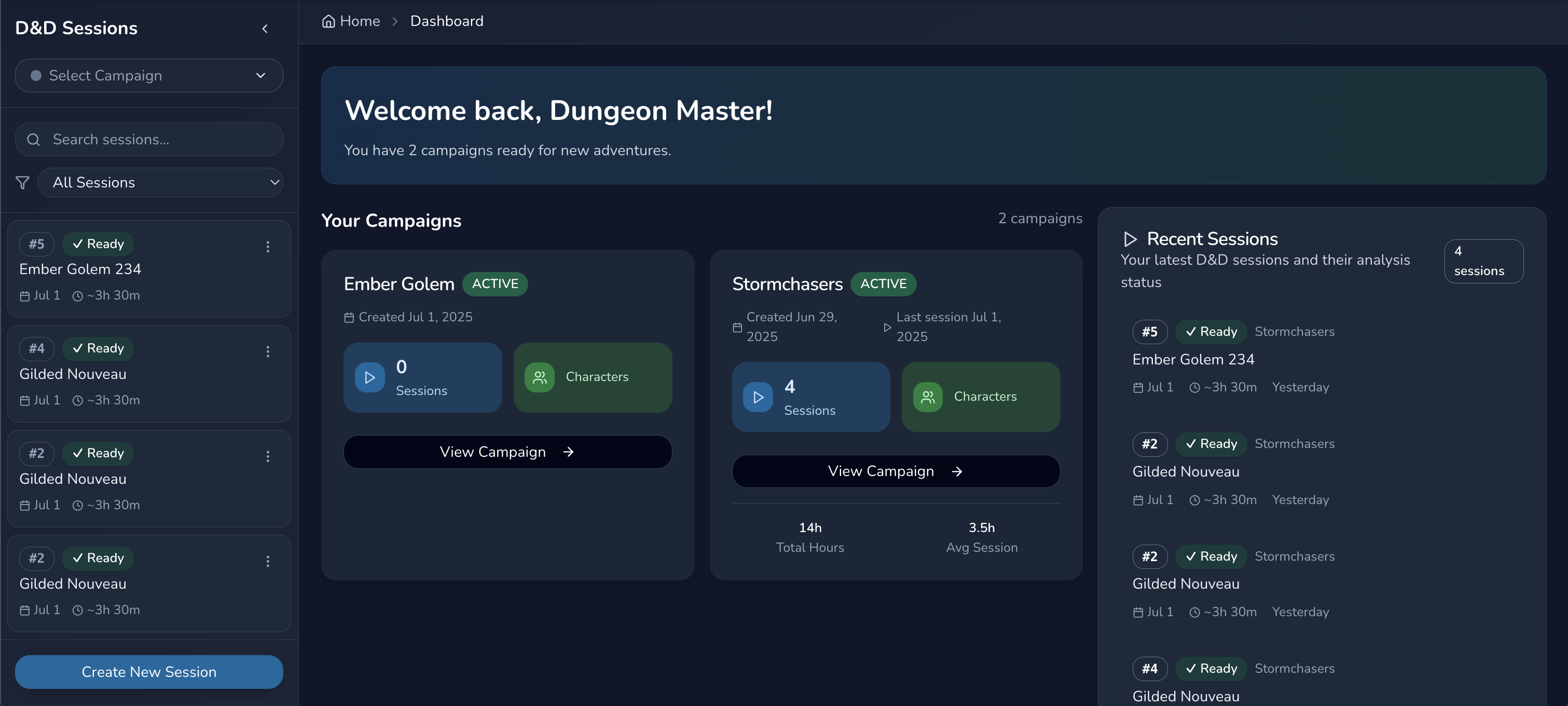Click Ready badge on sidebar session #4

[98, 348]
